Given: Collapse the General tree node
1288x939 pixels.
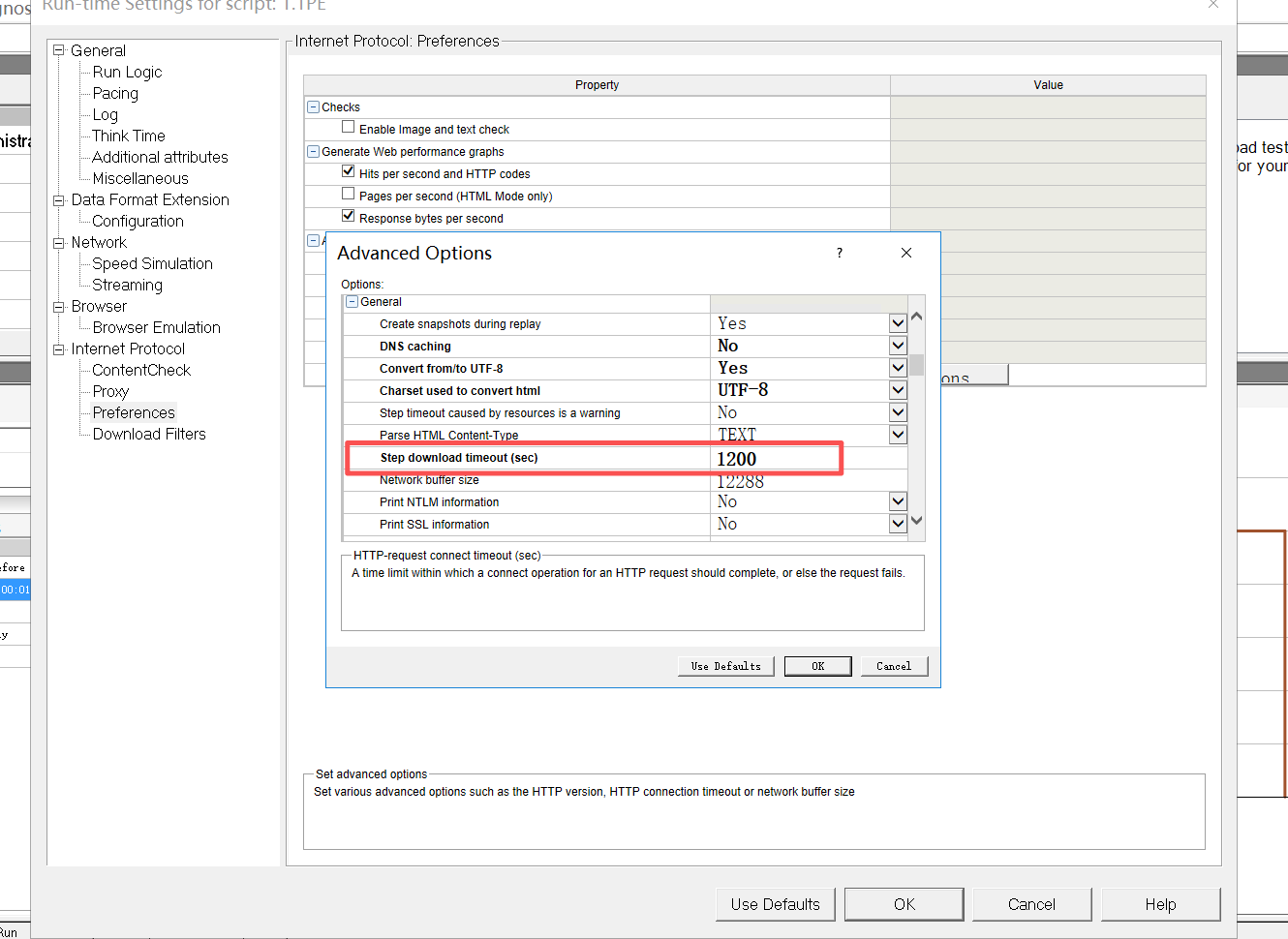Looking at the screenshot, I should [58, 50].
